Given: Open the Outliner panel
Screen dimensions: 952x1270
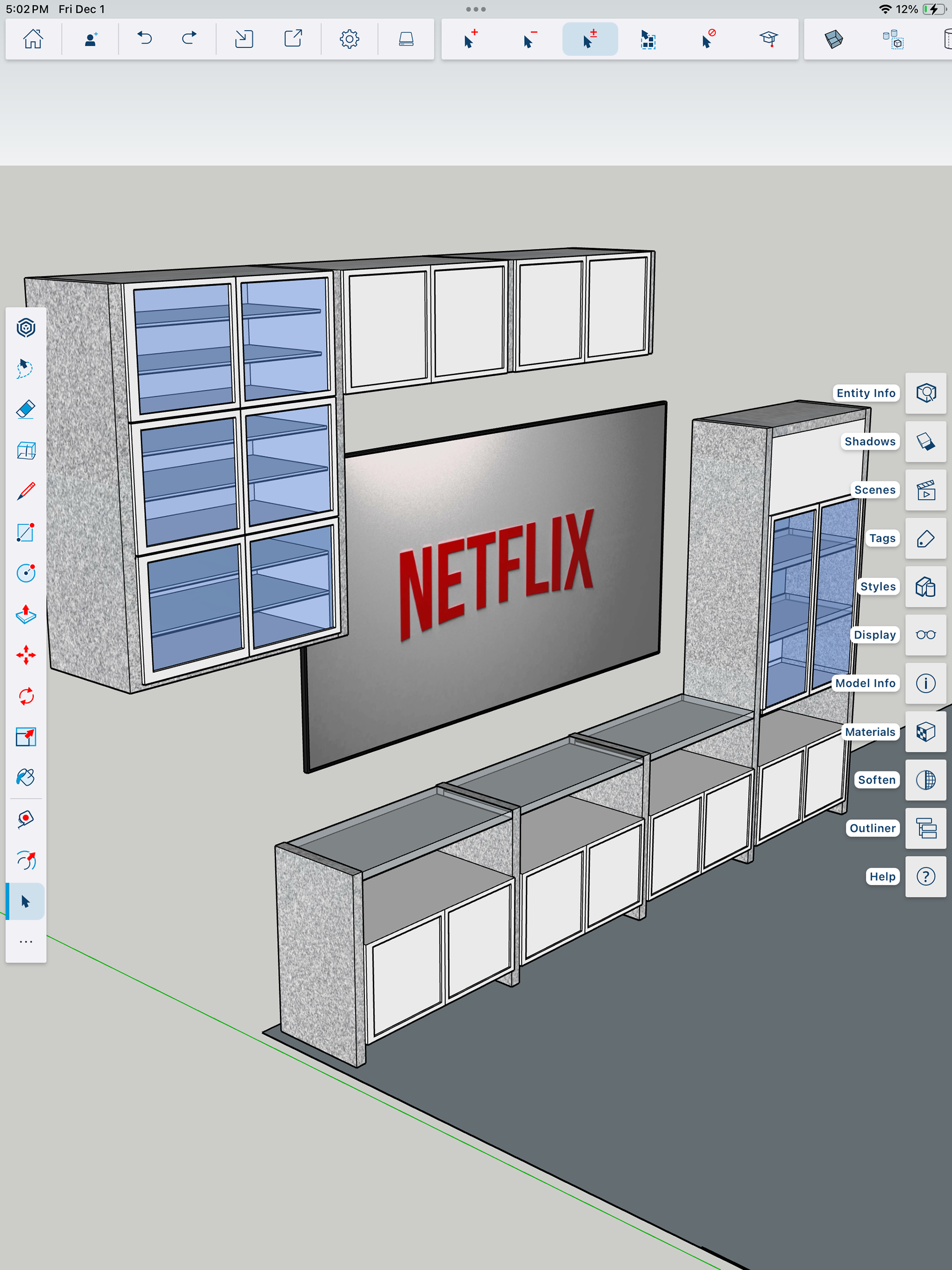Looking at the screenshot, I should tap(926, 829).
